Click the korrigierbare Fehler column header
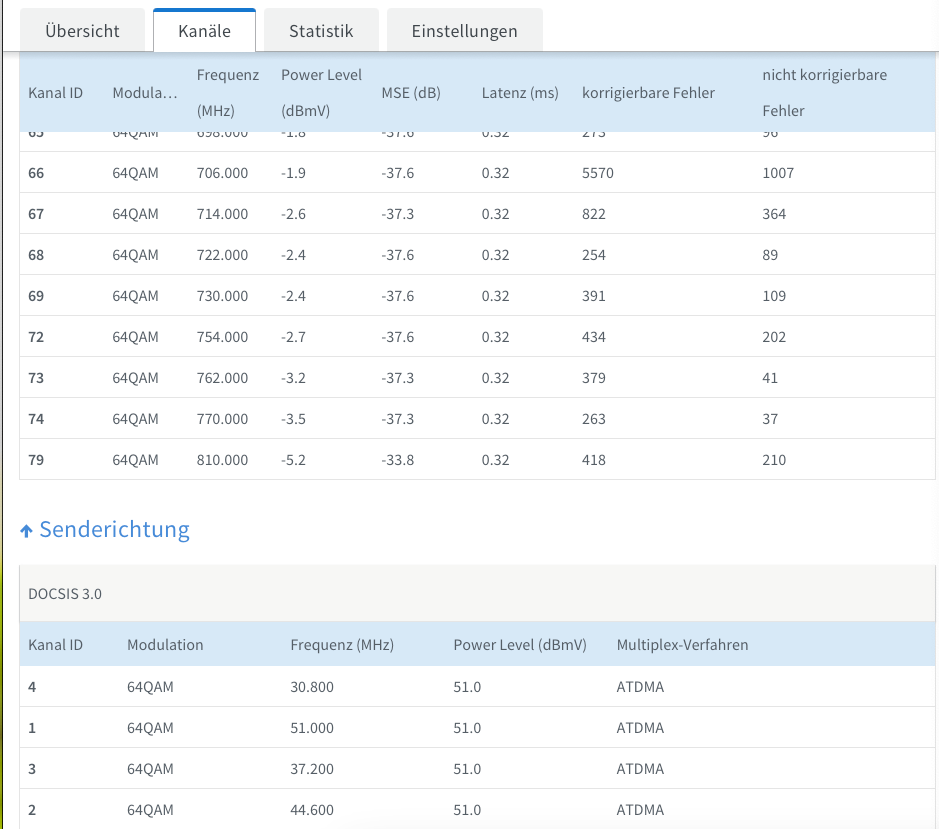 click(x=648, y=93)
